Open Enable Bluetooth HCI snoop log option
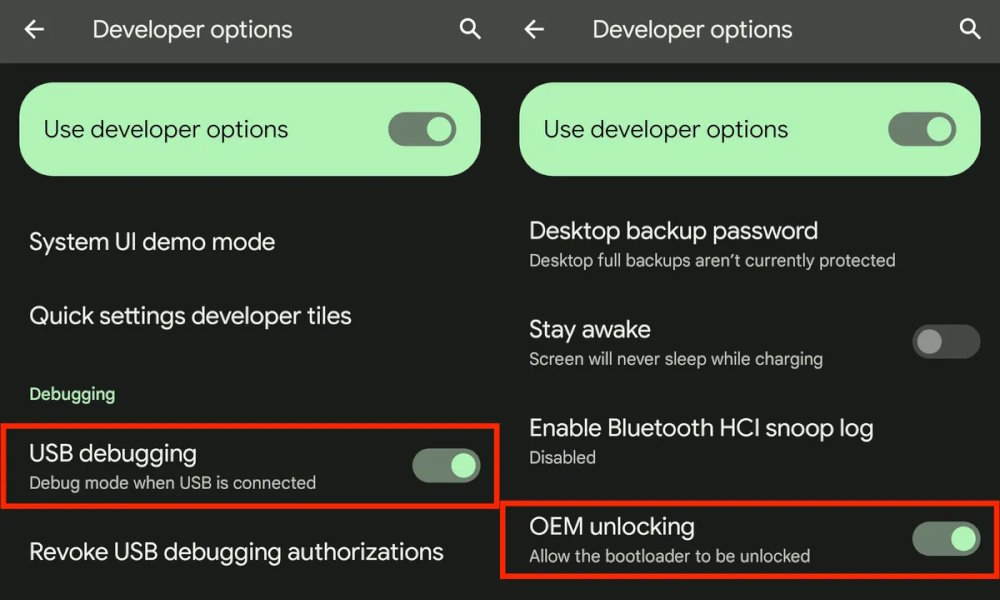 750,441
